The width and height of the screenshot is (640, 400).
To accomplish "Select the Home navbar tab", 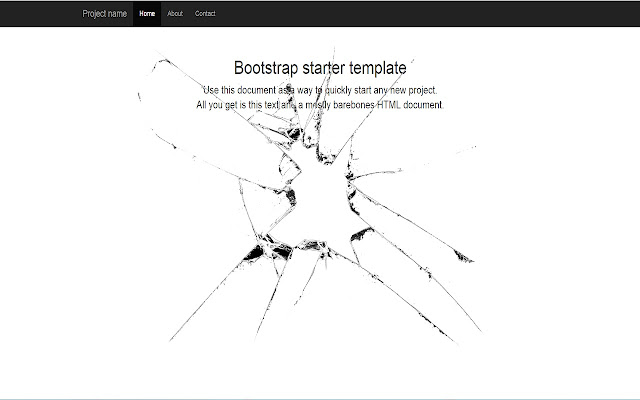I will 147,13.
